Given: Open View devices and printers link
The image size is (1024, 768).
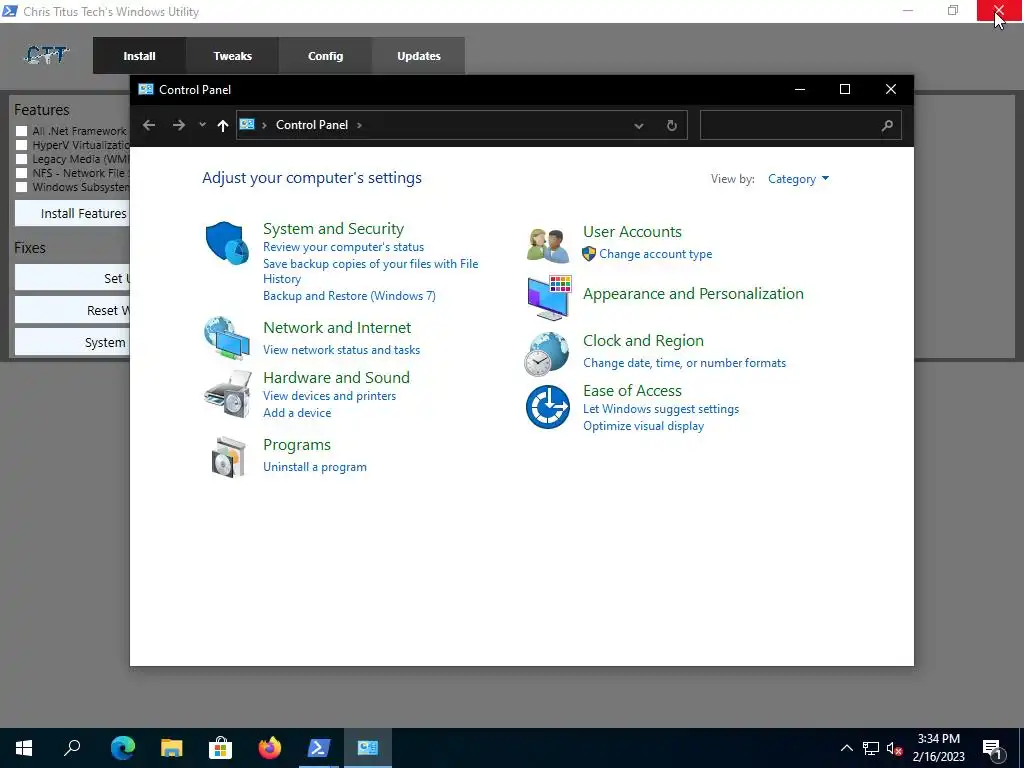Looking at the screenshot, I should click(x=329, y=396).
